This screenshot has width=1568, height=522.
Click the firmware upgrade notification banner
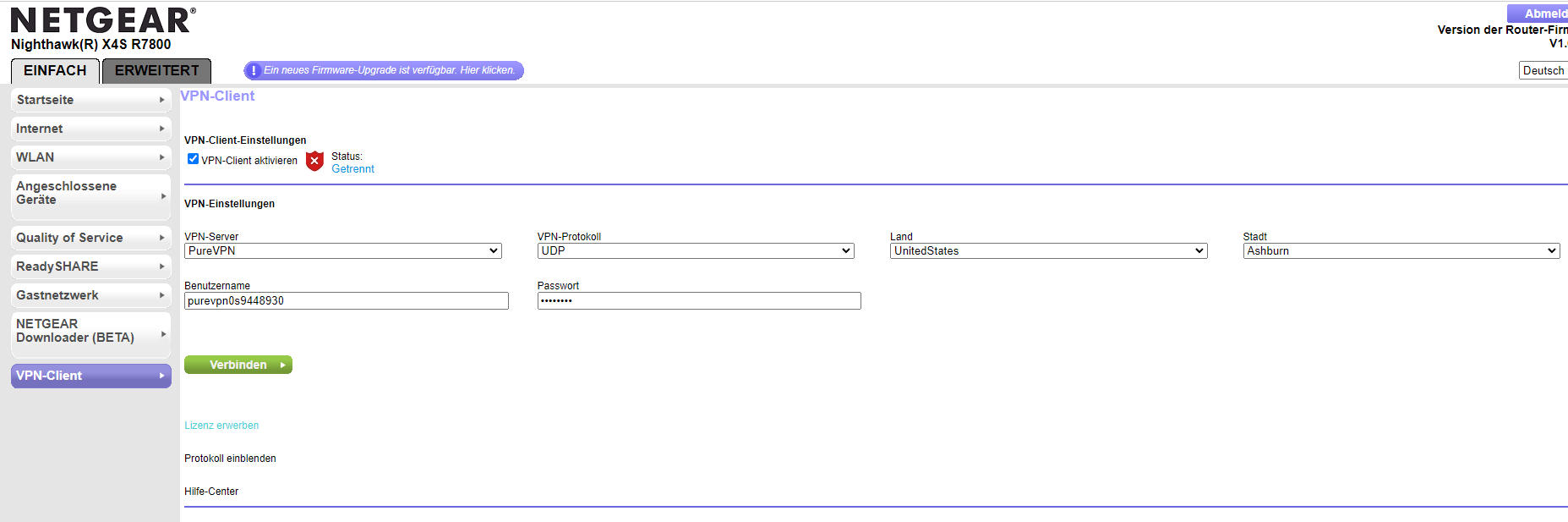(x=384, y=71)
